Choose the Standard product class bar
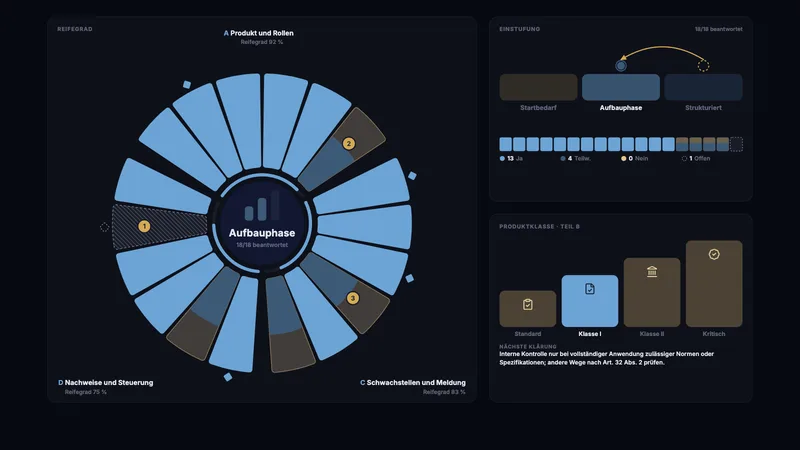Image resolution: width=800 pixels, height=450 pixels. pos(528,309)
